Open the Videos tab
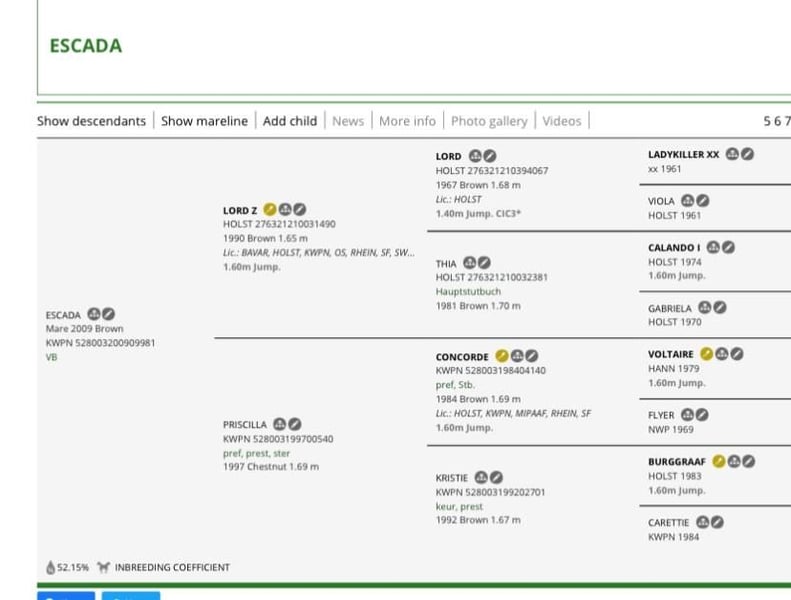The width and height of the screenshot is (791, 600). tap(561, 121)
